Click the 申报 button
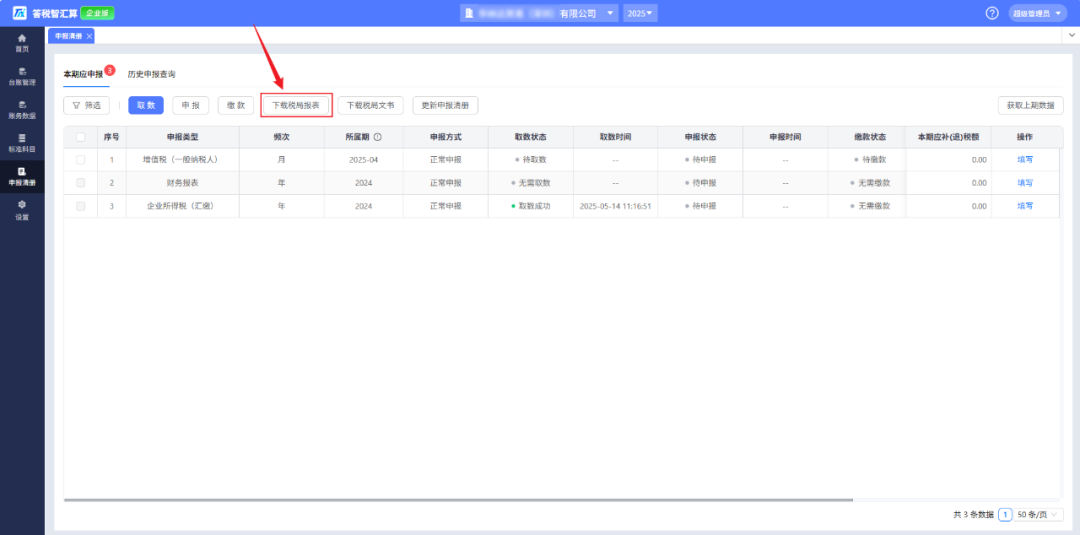The image size is (1080, 535). click(x=191, y=105)
